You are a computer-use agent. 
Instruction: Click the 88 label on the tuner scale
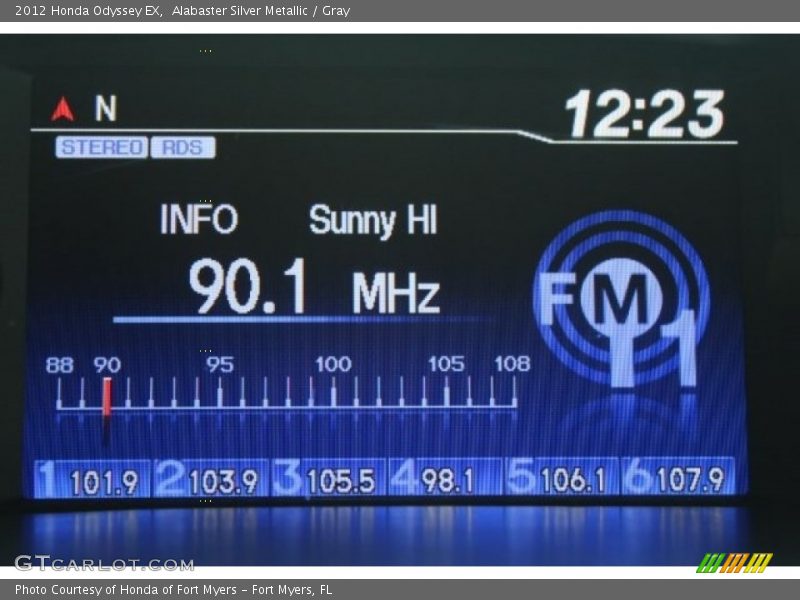coord(60,365)
